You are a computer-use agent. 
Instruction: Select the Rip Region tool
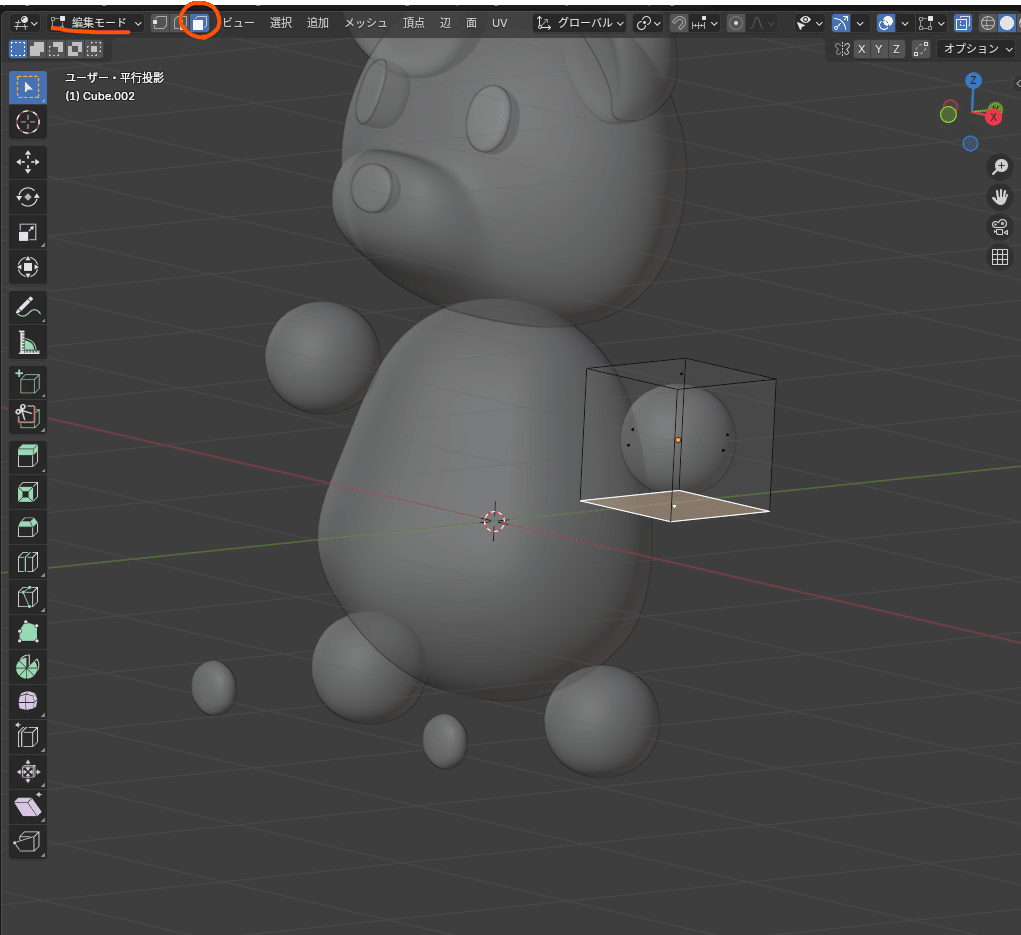[27, 842]
